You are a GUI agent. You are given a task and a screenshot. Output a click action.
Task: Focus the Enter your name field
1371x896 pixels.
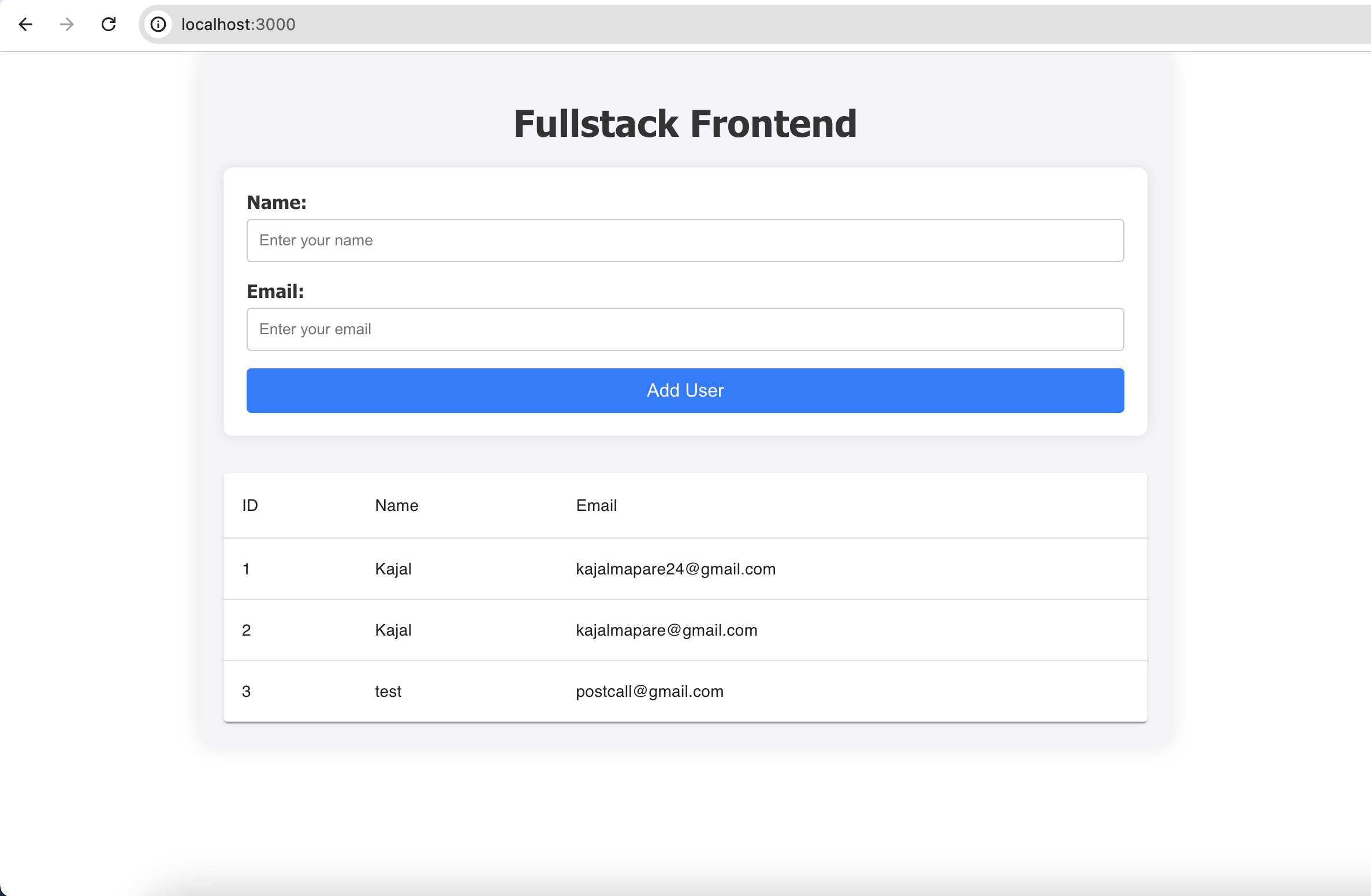[685, 240]
